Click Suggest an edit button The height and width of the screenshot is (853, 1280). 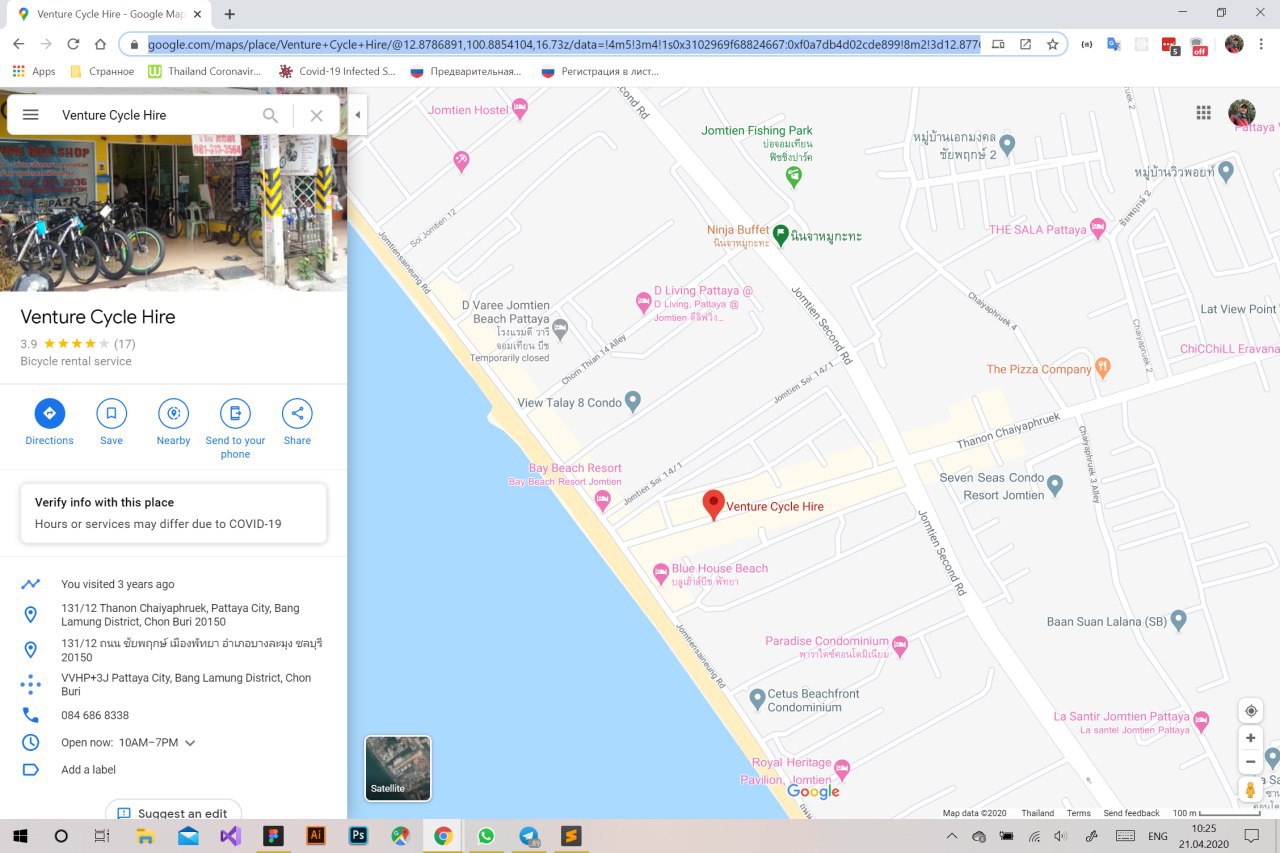click(x=173, y=813)
